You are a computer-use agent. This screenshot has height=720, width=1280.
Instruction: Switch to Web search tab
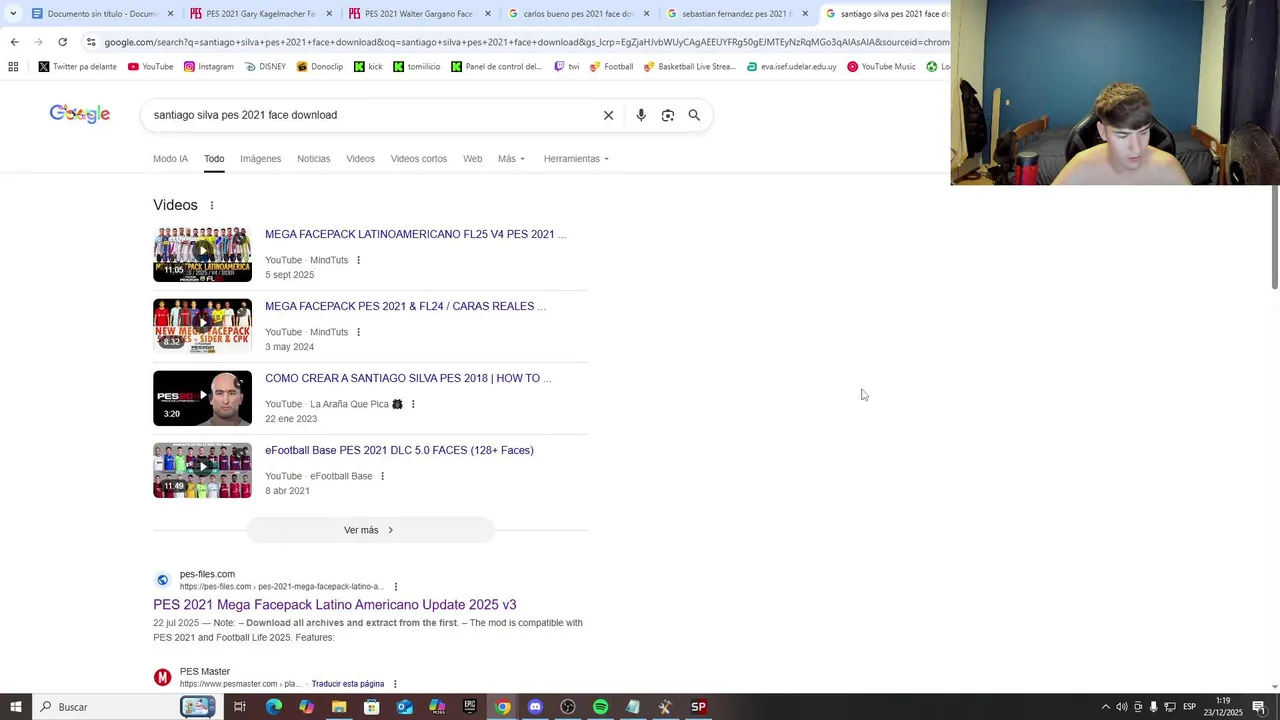tap(472, 159)
